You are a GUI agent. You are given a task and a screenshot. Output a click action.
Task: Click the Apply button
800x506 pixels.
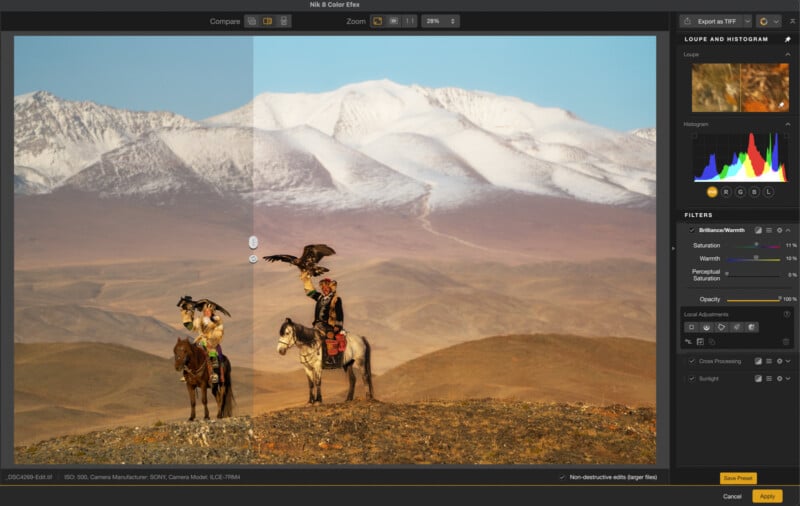[767, 496]
